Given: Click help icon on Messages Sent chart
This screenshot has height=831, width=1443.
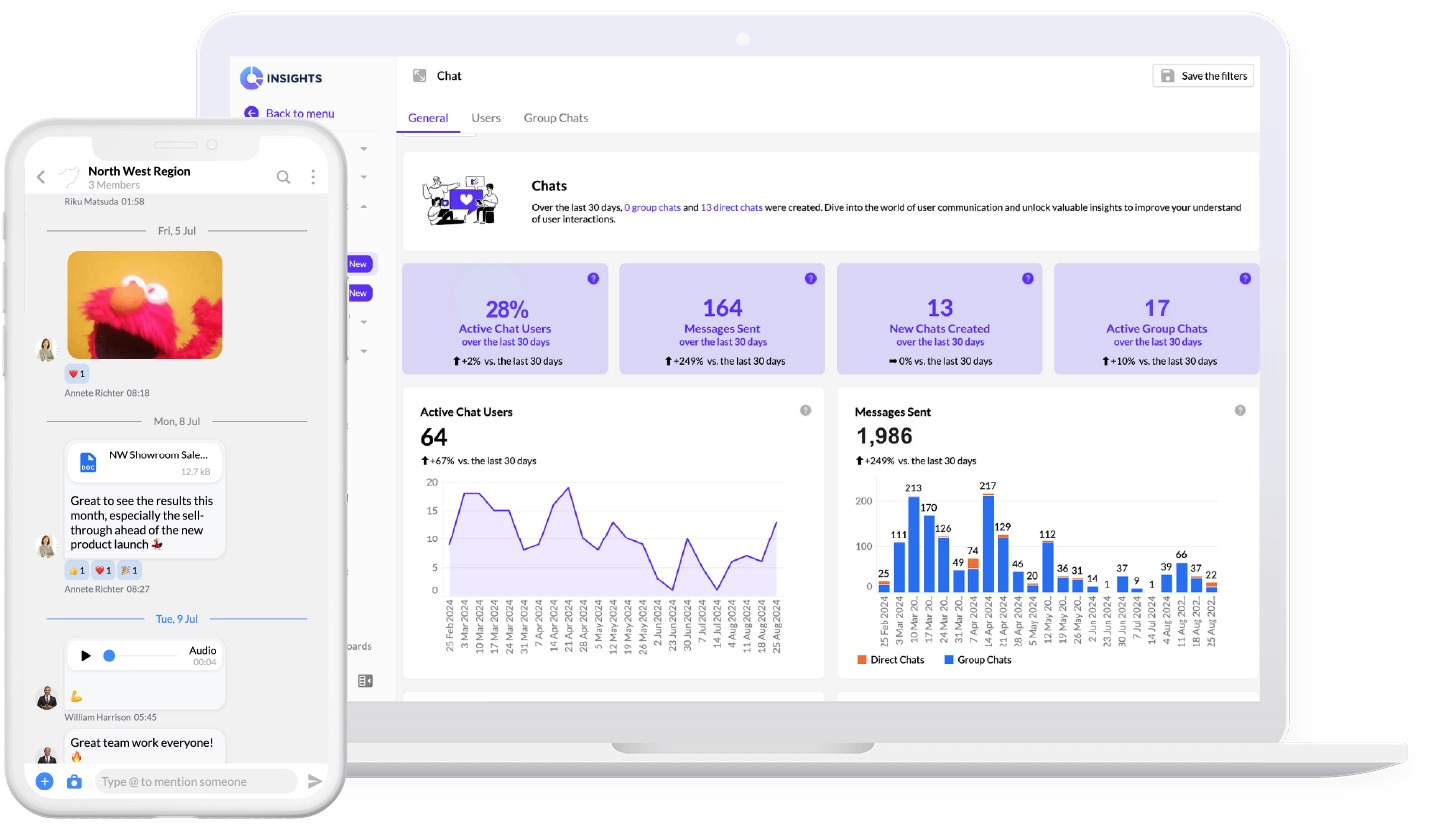Looking at the screenshot, I should (x=1240, y=410).
